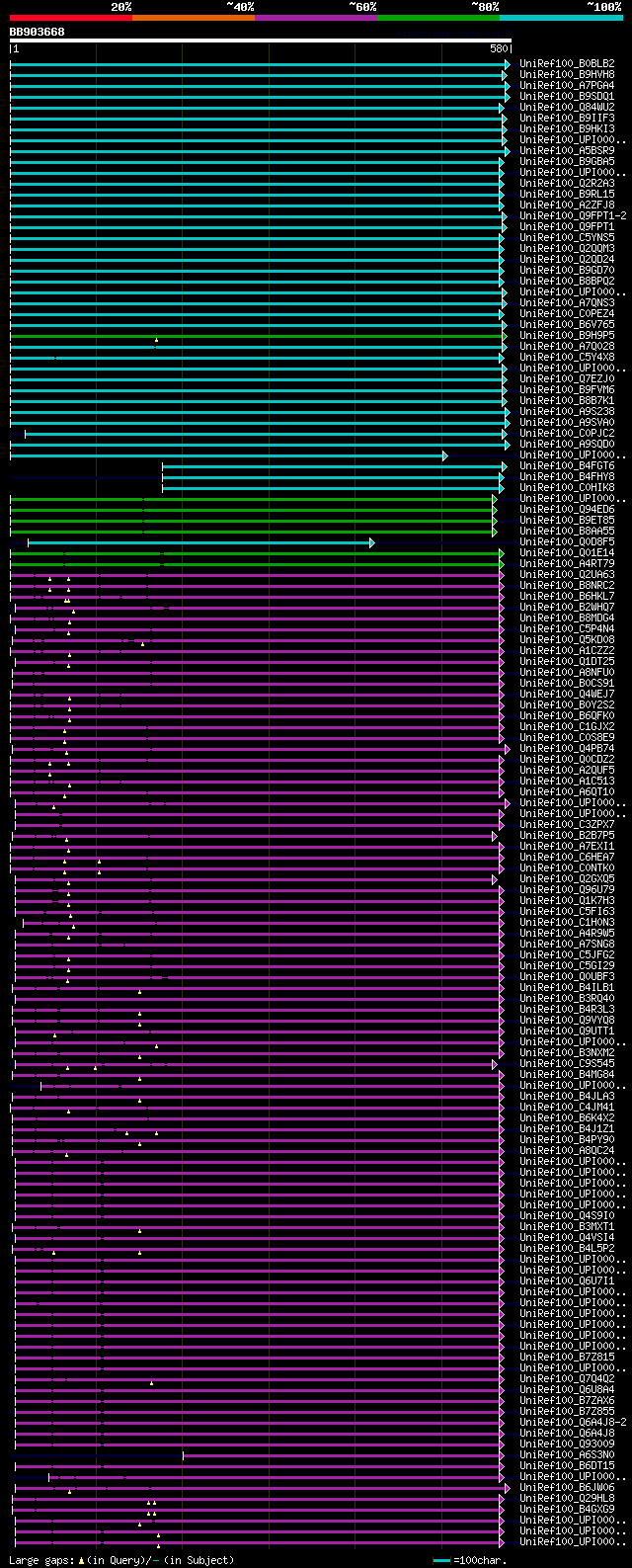Select hit label UniRef100_B4GXG9
632x1568 pixels.
tap(567, 1509)
